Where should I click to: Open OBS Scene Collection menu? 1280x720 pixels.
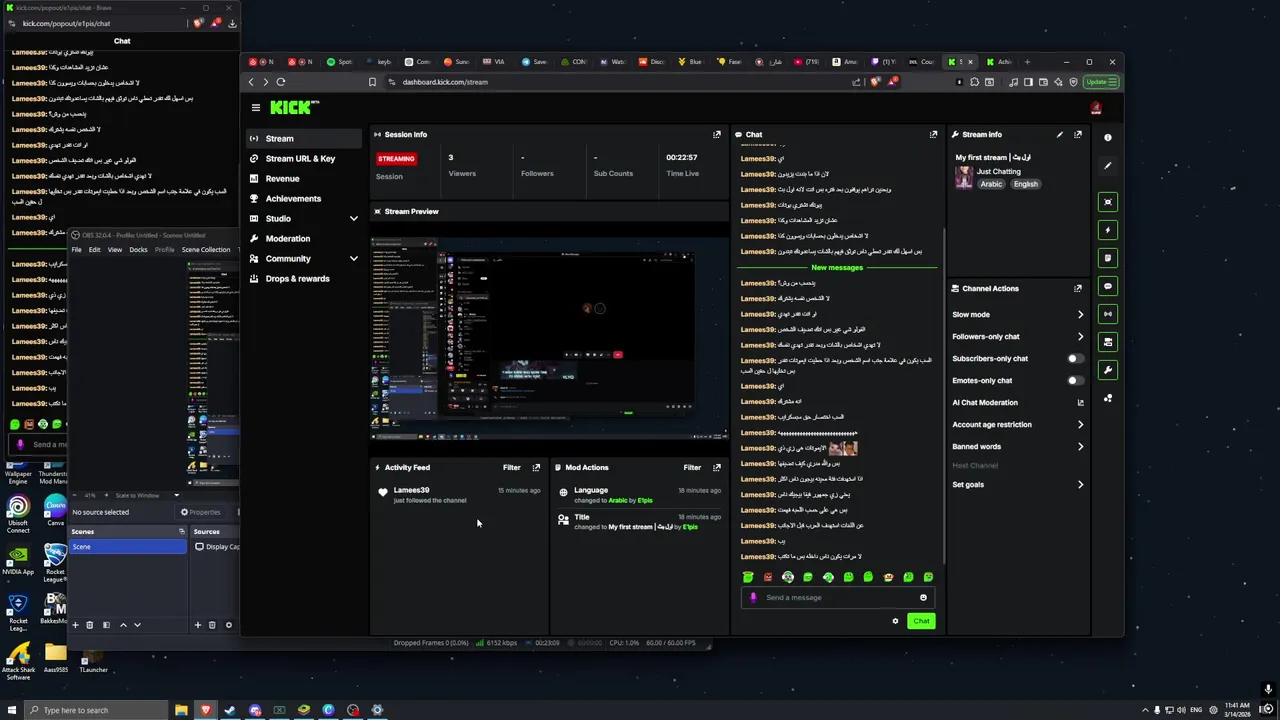tap(206, 249)
